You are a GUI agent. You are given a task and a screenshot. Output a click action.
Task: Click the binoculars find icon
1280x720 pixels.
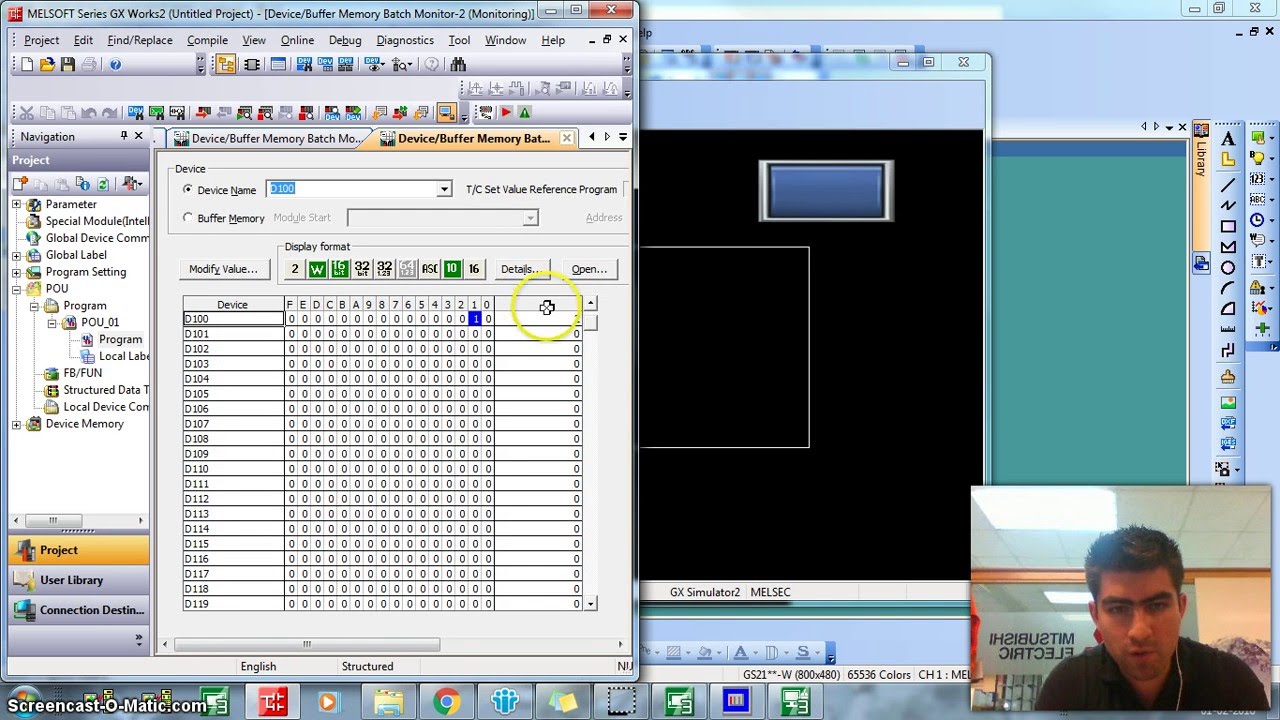pyautogui.click(x=458, y=64)
